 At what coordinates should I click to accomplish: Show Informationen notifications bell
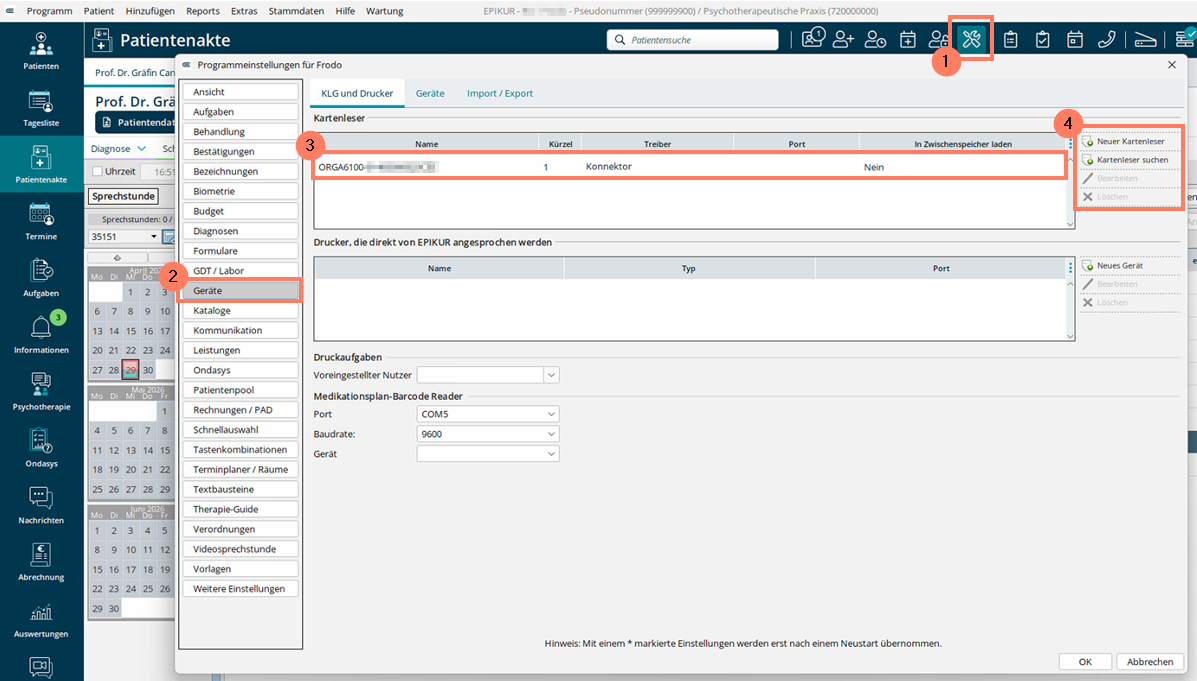[x=41, y=334]
